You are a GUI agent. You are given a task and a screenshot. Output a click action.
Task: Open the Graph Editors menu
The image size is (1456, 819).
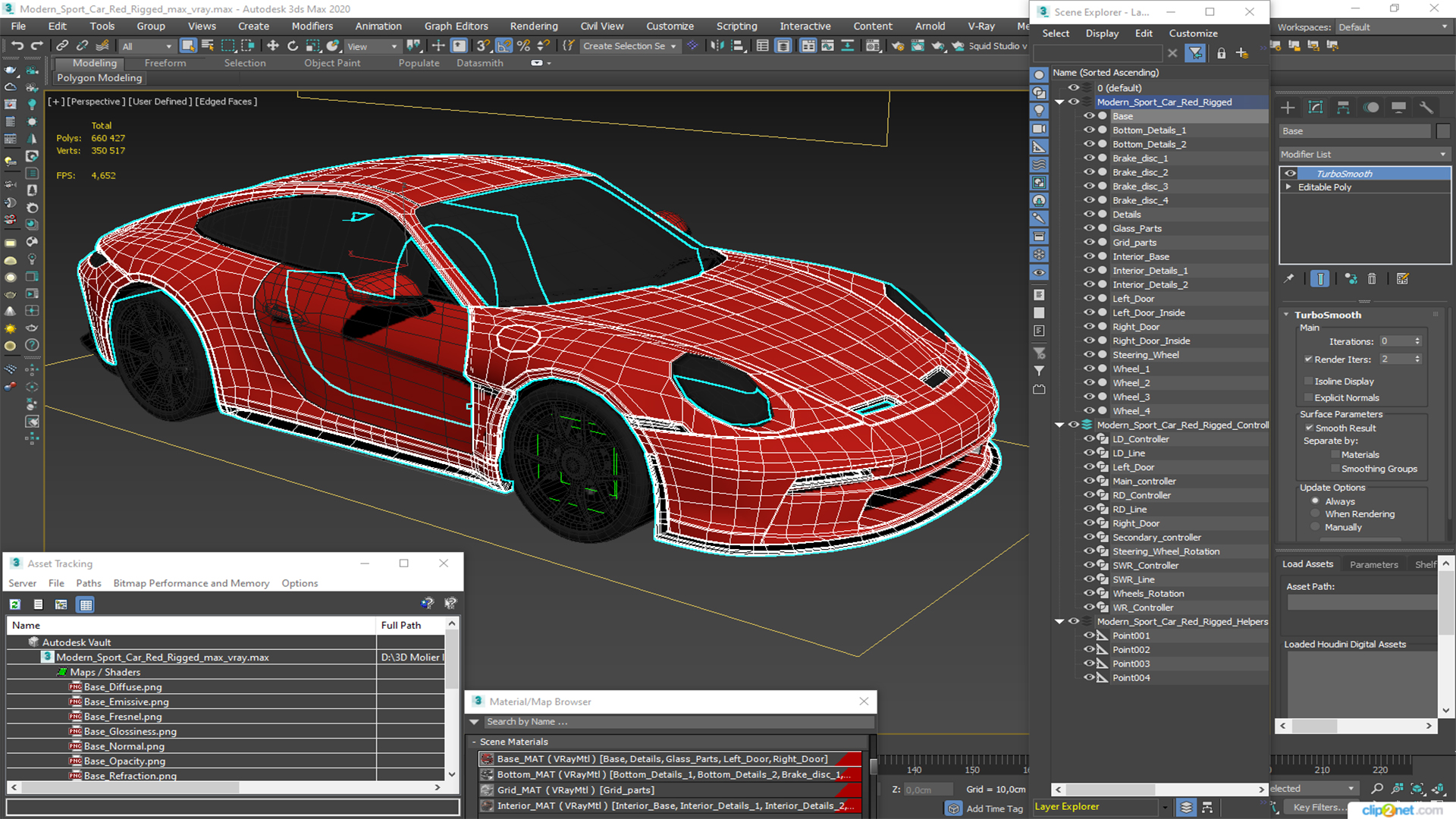point(456,27)
